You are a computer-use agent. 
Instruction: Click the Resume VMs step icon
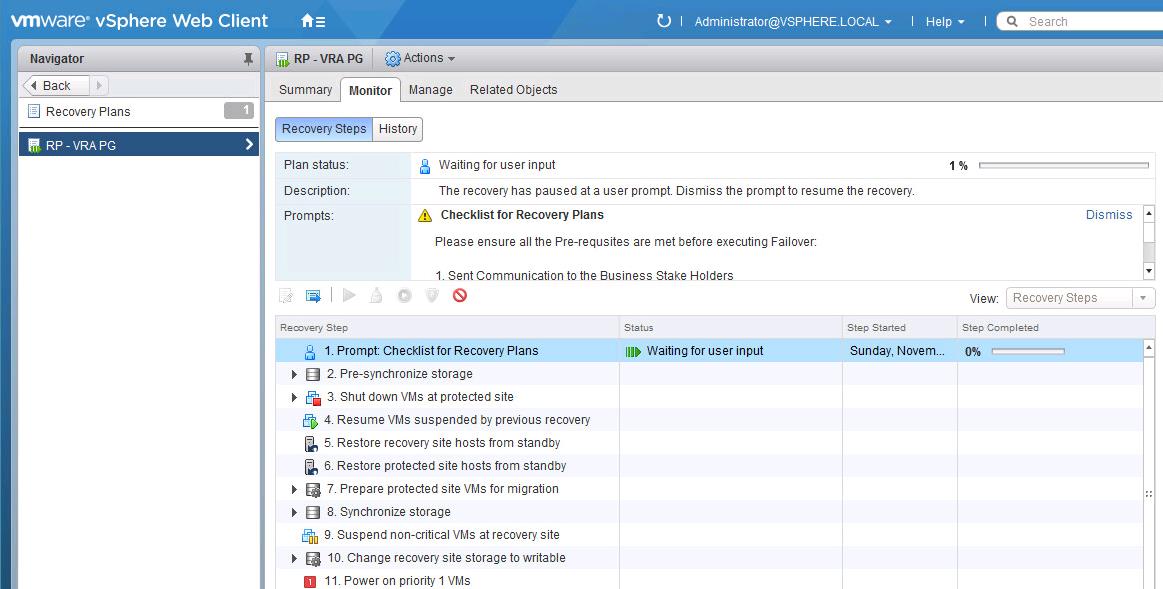(310, 421)
